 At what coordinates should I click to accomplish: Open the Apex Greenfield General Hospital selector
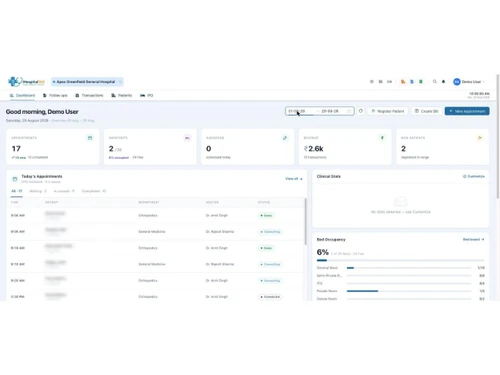87,82
